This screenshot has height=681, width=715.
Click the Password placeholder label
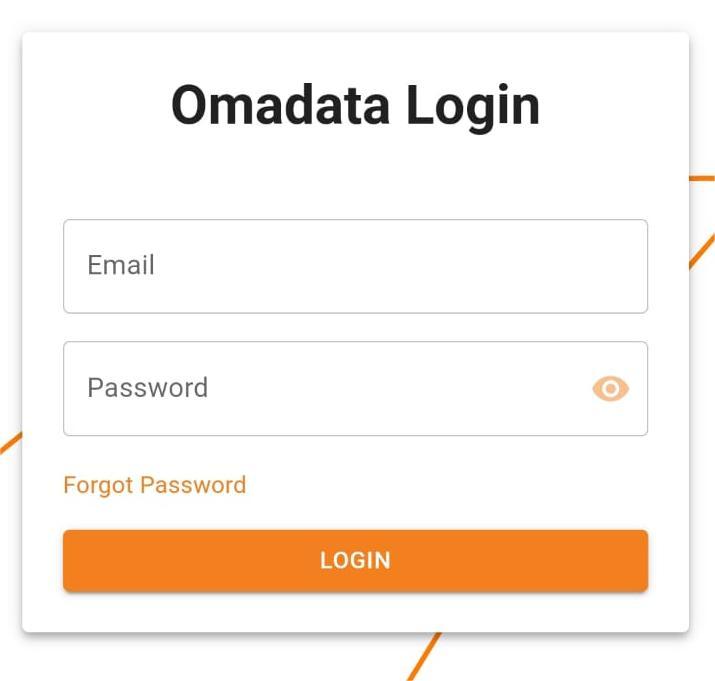147,388
